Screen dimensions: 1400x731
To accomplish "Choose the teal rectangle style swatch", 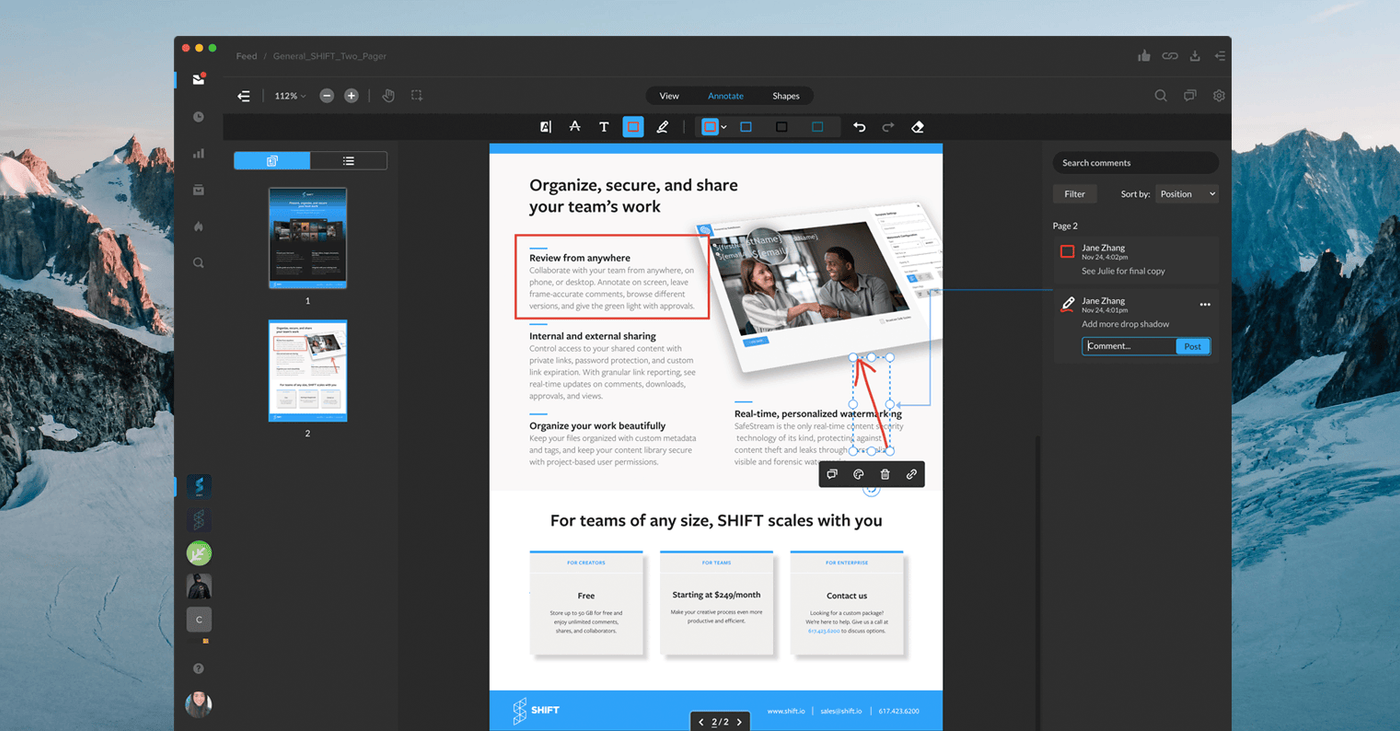I will (x=818, y=127).
